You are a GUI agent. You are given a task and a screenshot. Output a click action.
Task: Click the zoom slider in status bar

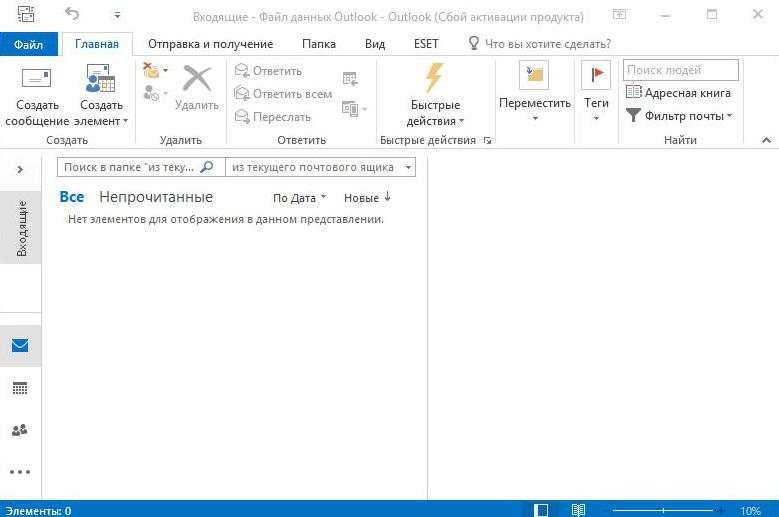(x=663, y=511)
